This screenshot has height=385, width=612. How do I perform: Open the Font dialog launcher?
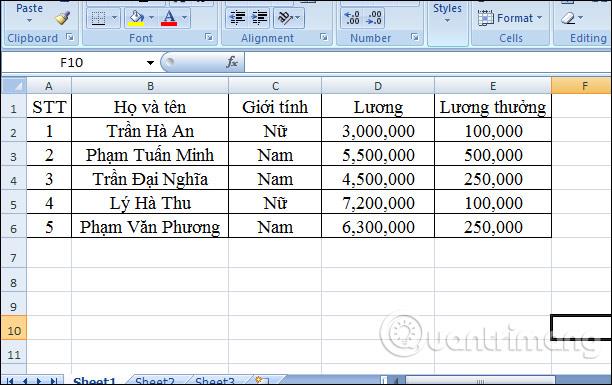(209, 37)
